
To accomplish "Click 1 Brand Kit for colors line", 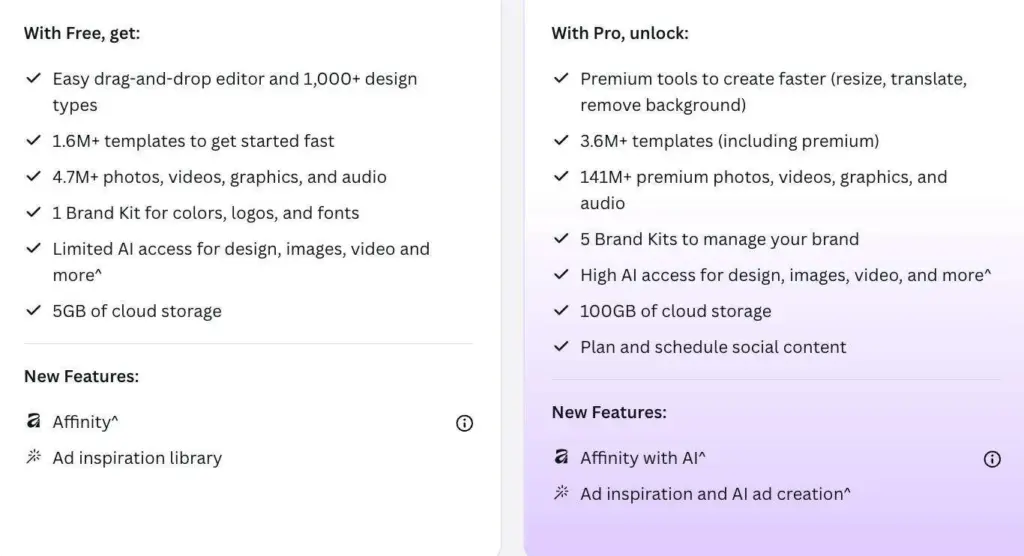I will coord(206,213).
